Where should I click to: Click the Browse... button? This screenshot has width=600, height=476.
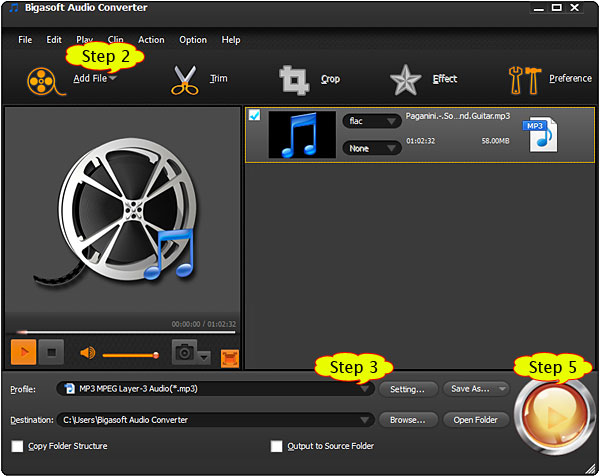408,420
